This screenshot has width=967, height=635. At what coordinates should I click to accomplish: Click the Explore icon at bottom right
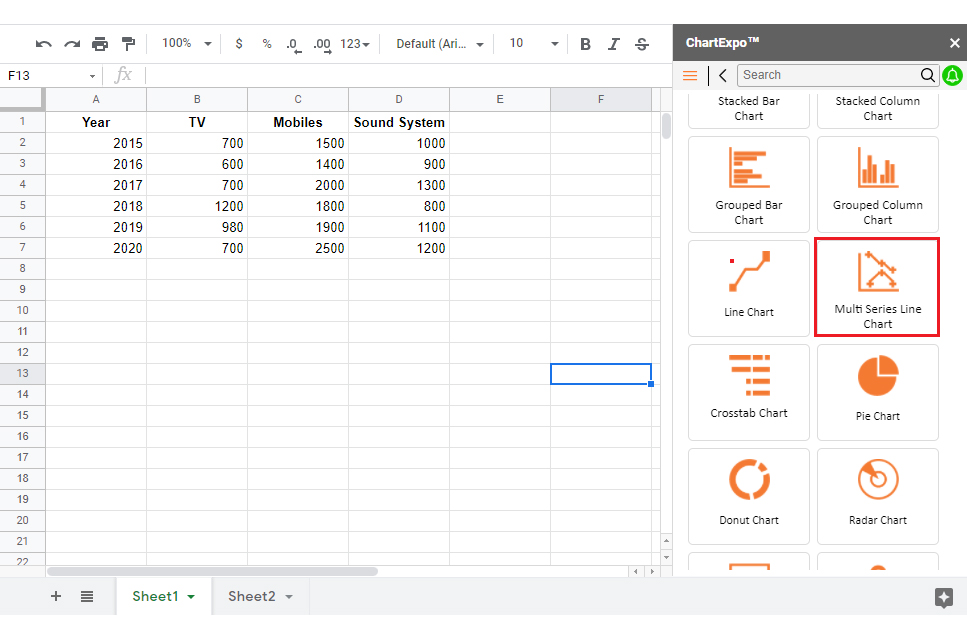943,597
